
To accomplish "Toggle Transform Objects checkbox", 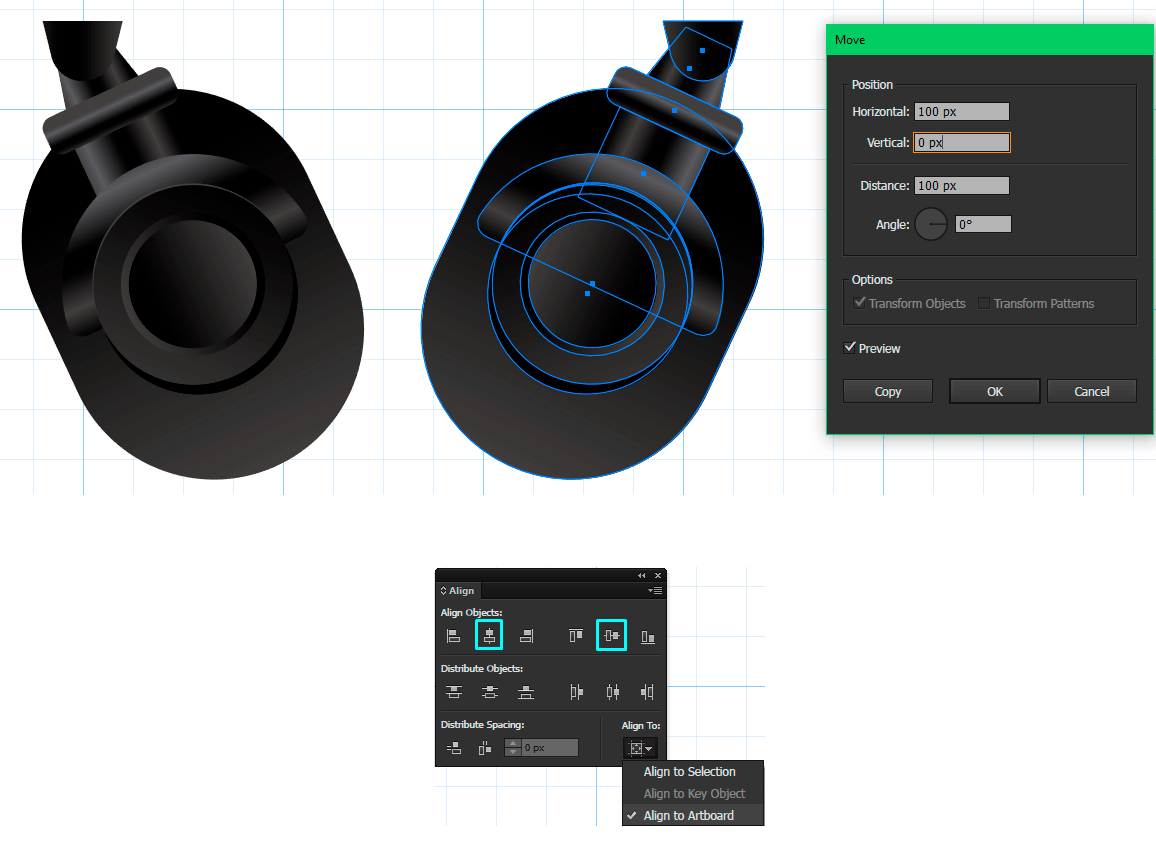I will tap(859, 303).
